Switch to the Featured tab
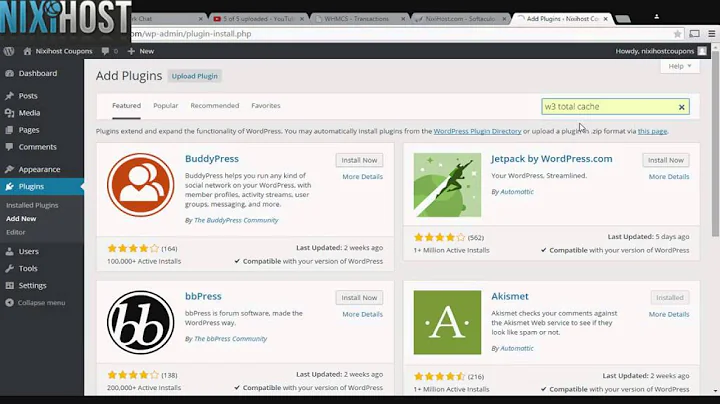 click(x=126, y=106)
